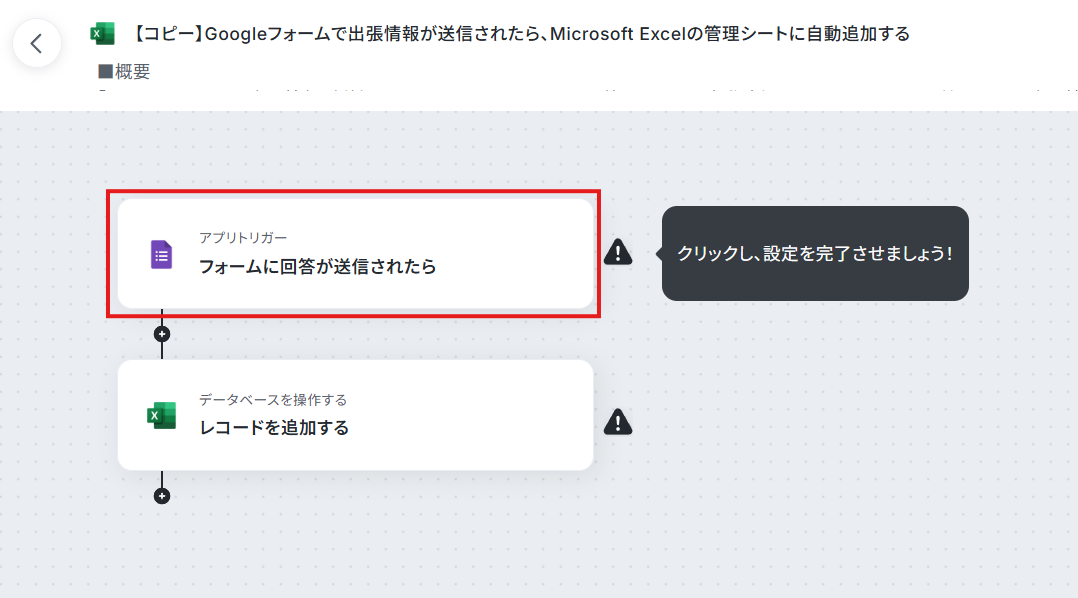Click the warning icon beside the アプリトリガー card

[618, 252]
